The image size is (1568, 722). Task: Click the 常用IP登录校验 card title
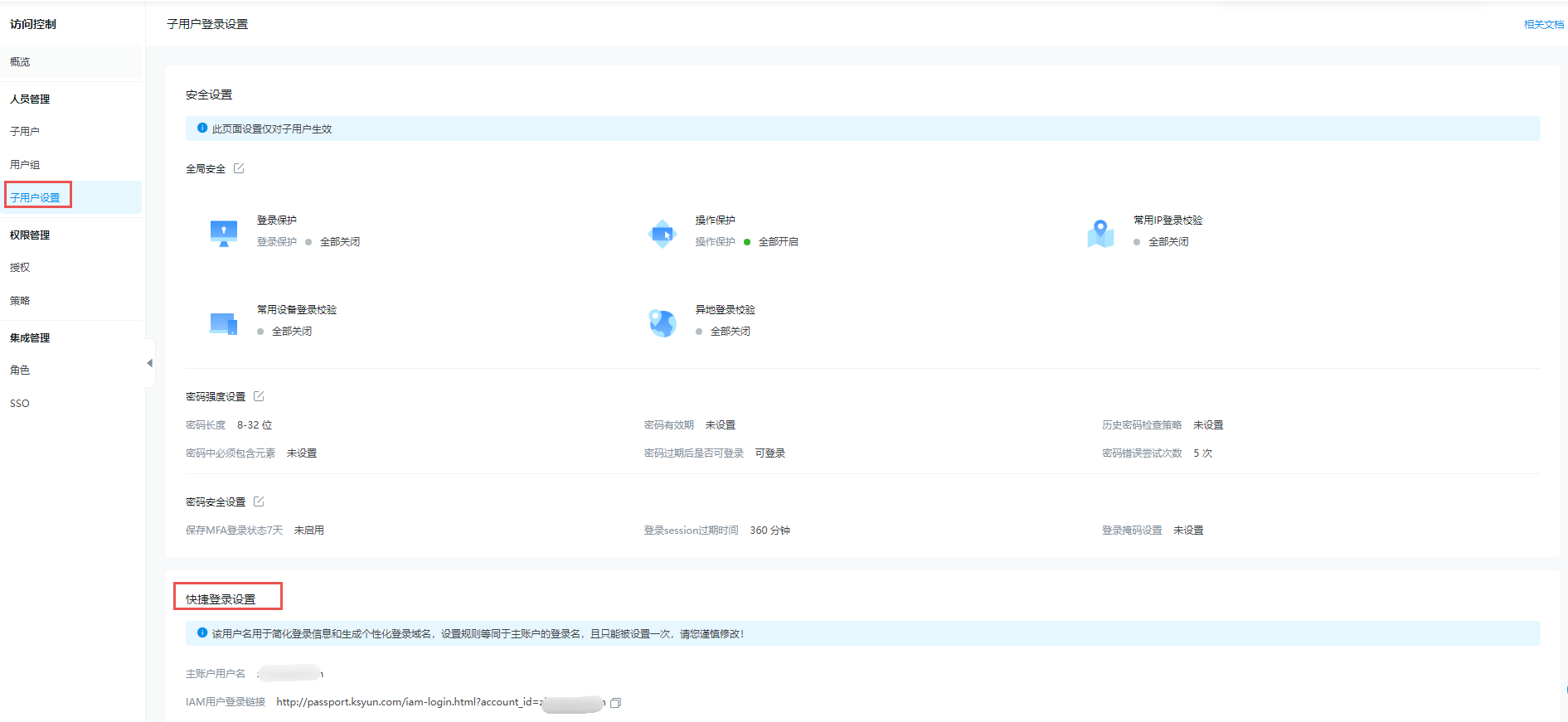1168,220
